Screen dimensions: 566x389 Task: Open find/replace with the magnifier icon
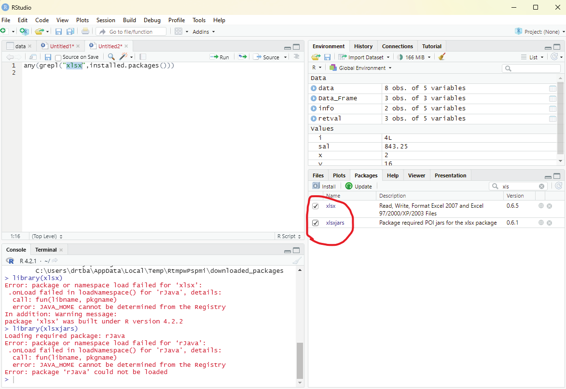(111, 57)
